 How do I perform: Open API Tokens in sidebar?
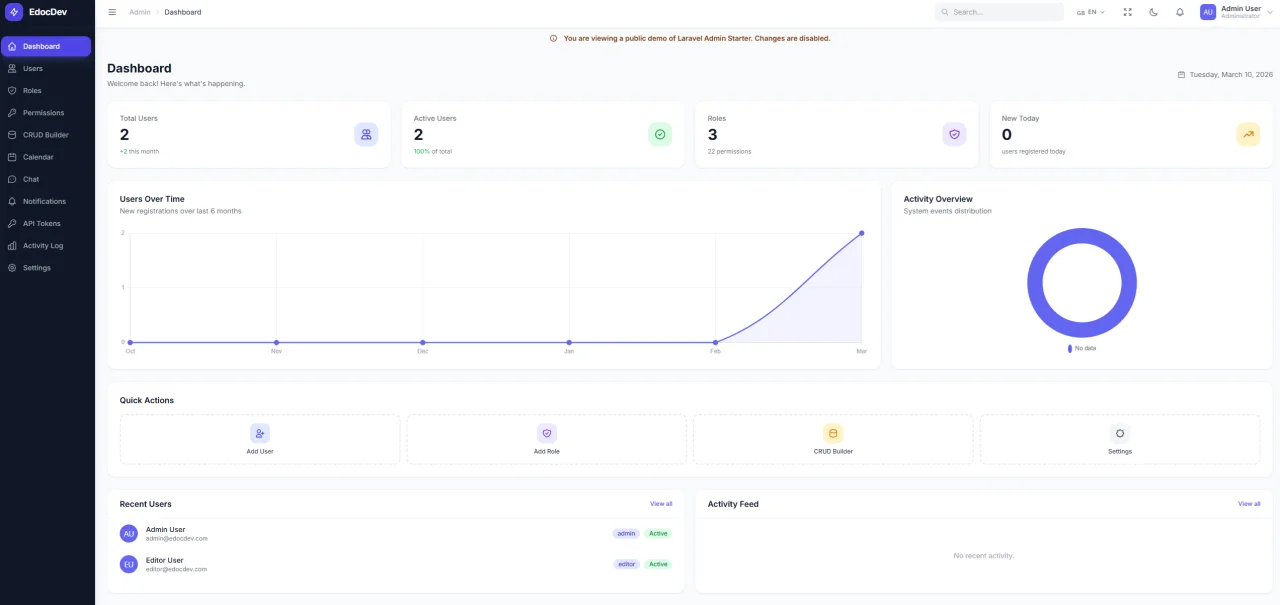click(x=47, y=223)
